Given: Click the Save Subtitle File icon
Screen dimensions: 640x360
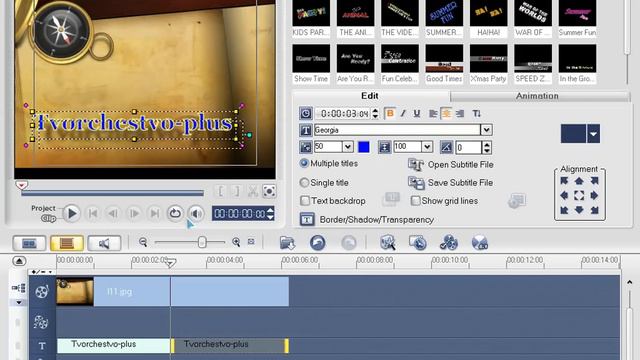Looking at the screenshot, I should point(416,183).
